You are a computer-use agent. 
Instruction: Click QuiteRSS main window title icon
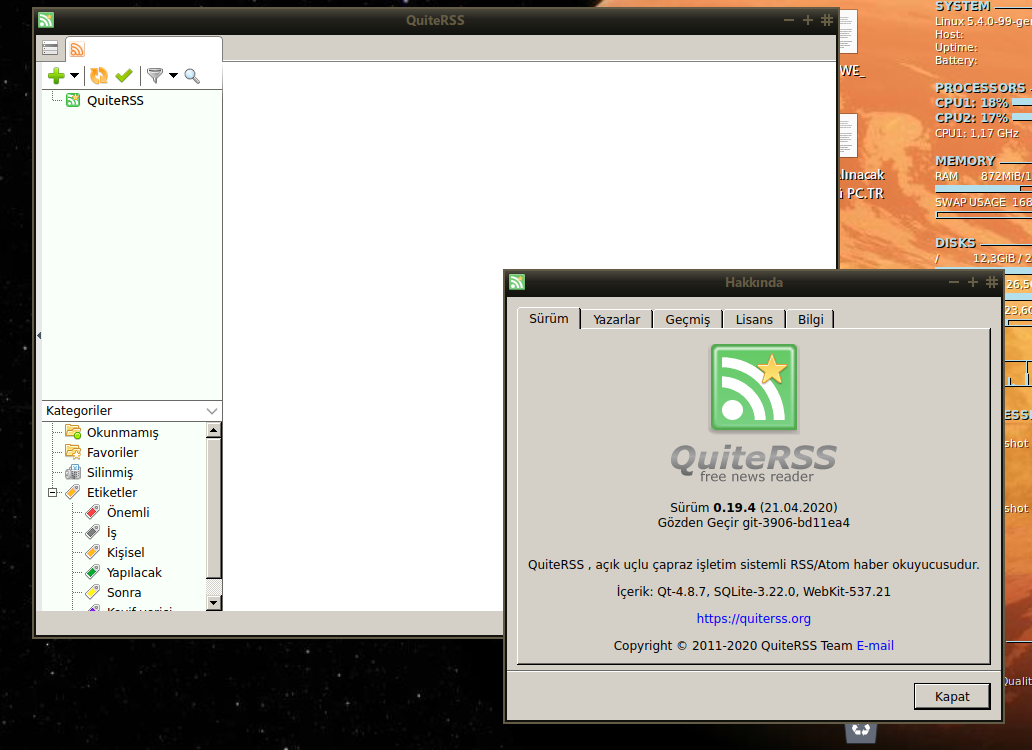45,20
